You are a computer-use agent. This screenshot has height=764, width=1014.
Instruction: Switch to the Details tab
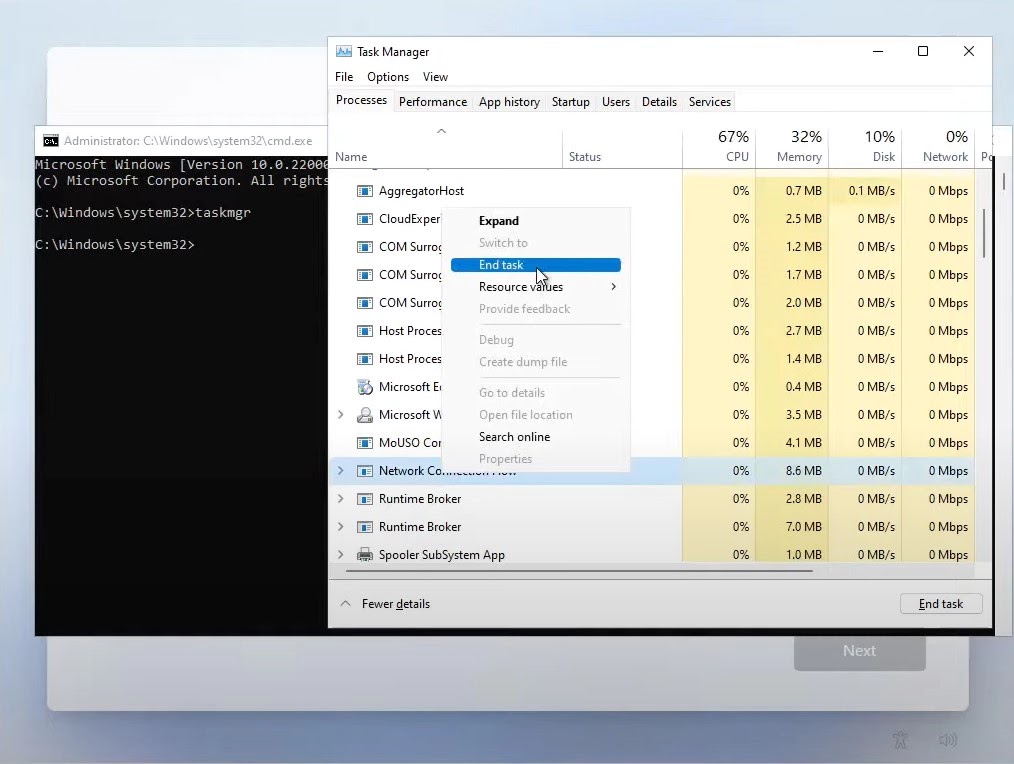[x=659, y=102]
